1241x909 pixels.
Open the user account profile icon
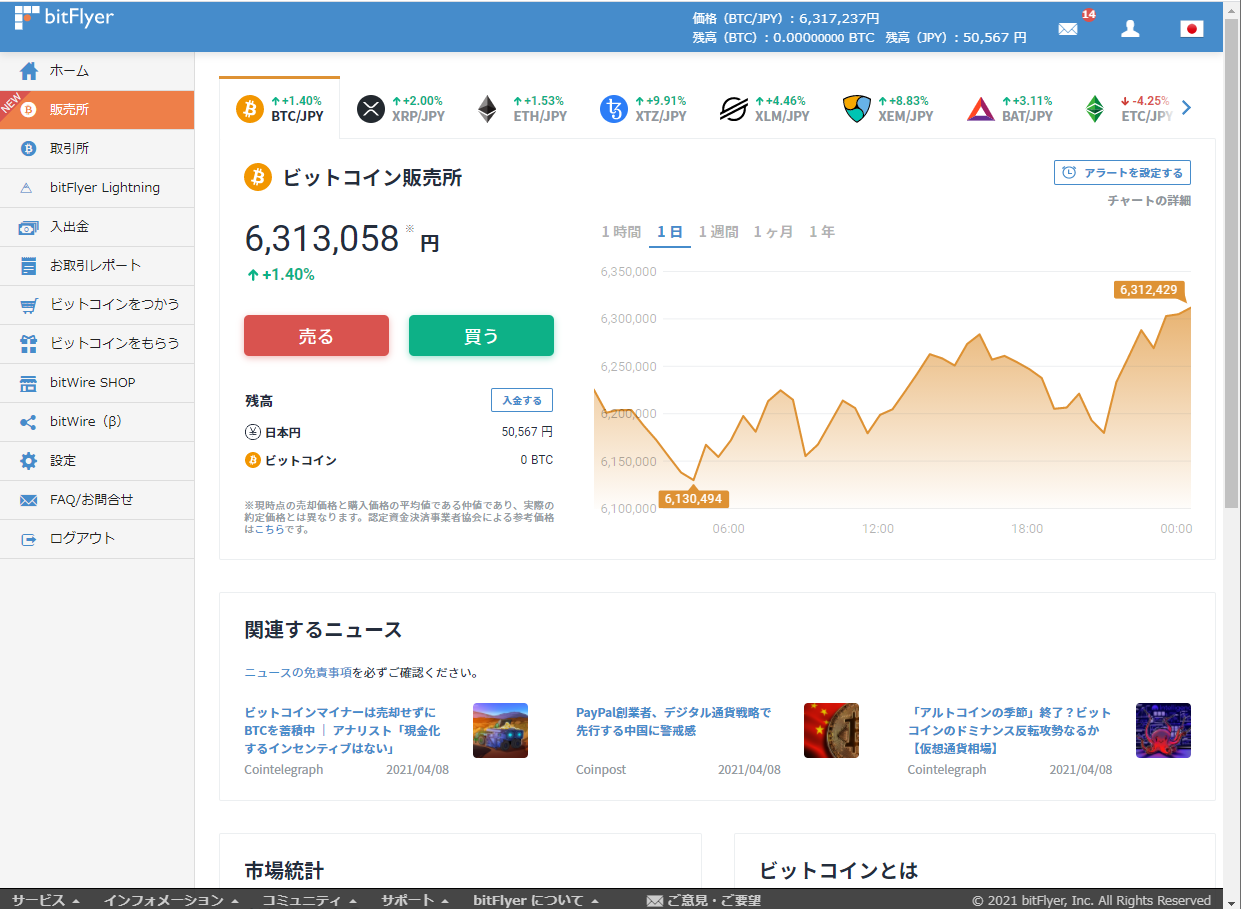tap(1130, 29)
